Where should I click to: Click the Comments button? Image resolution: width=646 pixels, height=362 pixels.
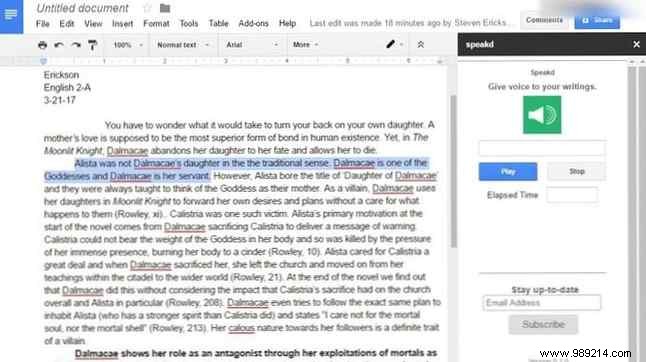544,20
